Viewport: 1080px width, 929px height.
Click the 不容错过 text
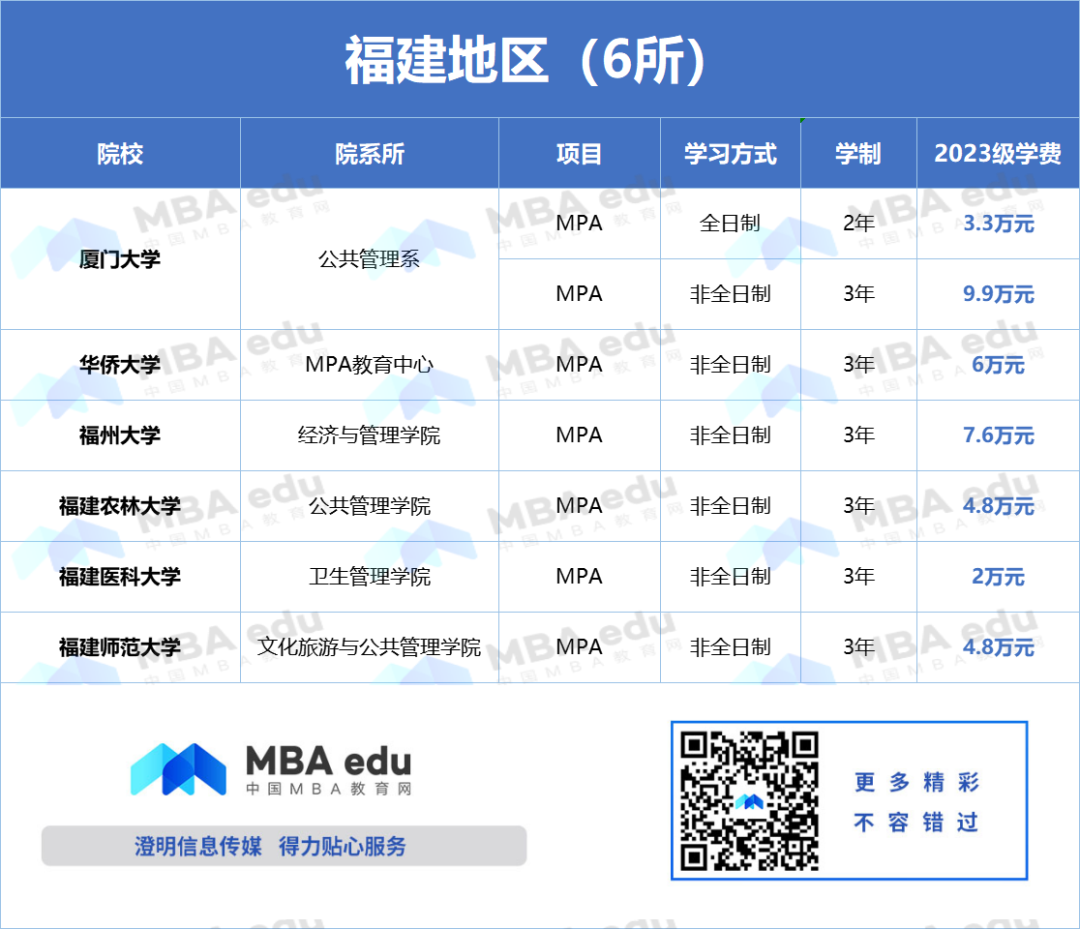(916, 822)
